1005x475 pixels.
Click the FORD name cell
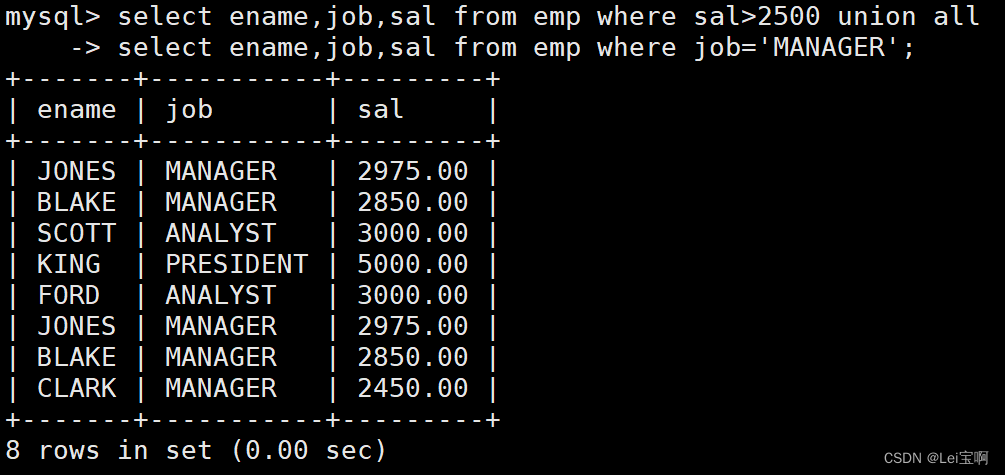[x=69, y=295]
